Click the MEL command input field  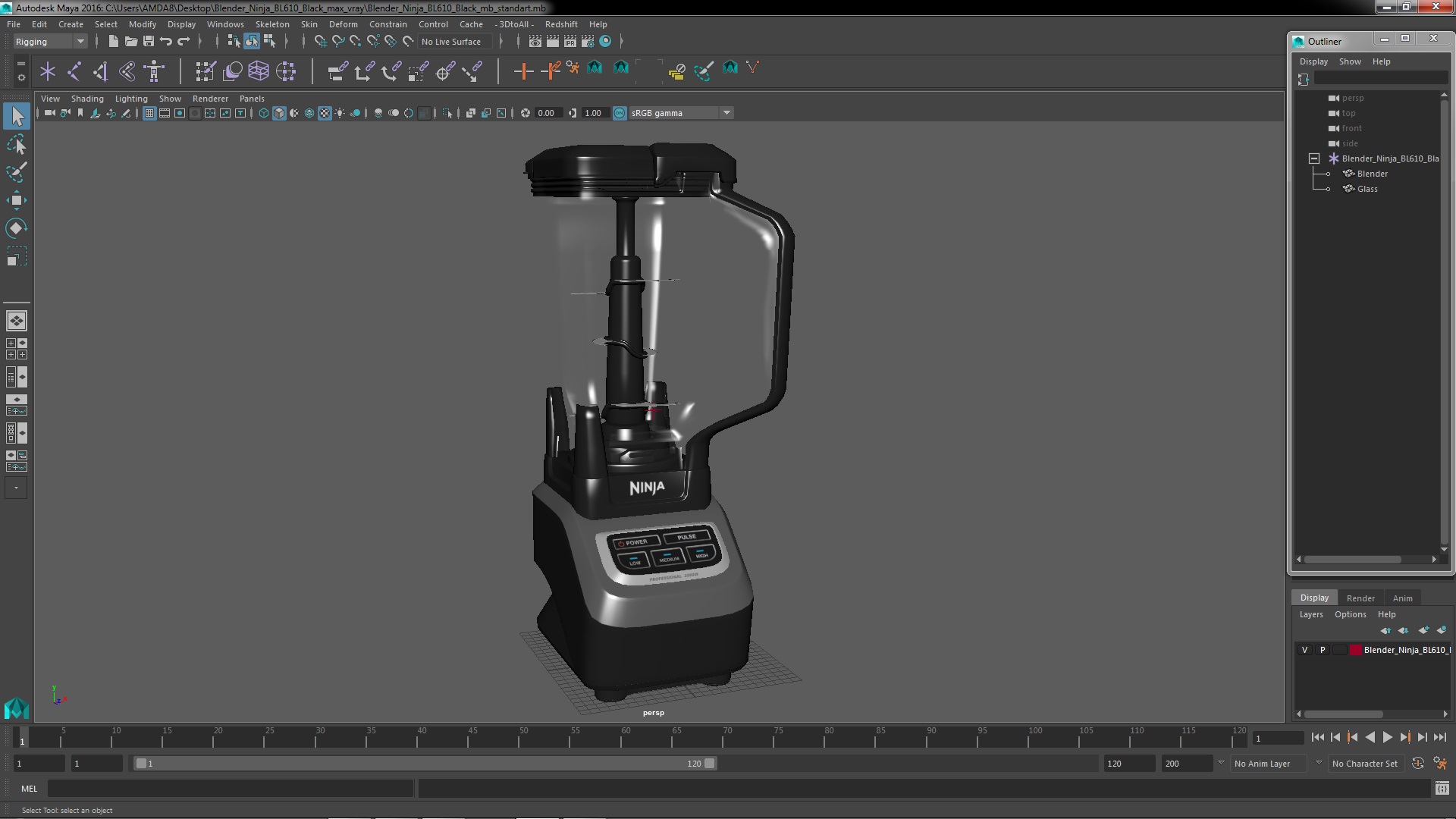tap(231, 789)
